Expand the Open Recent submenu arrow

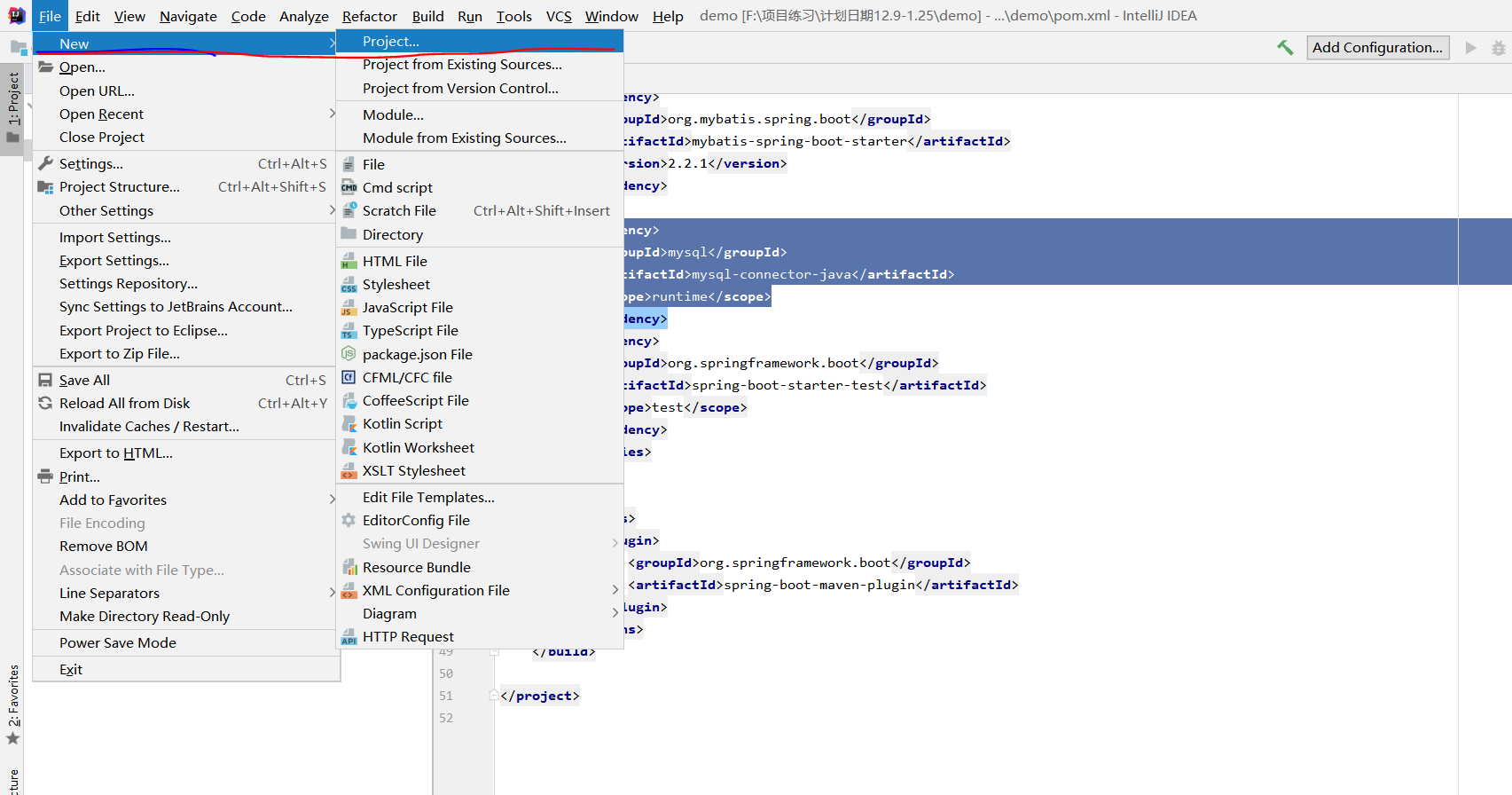[x=332, y=114]
